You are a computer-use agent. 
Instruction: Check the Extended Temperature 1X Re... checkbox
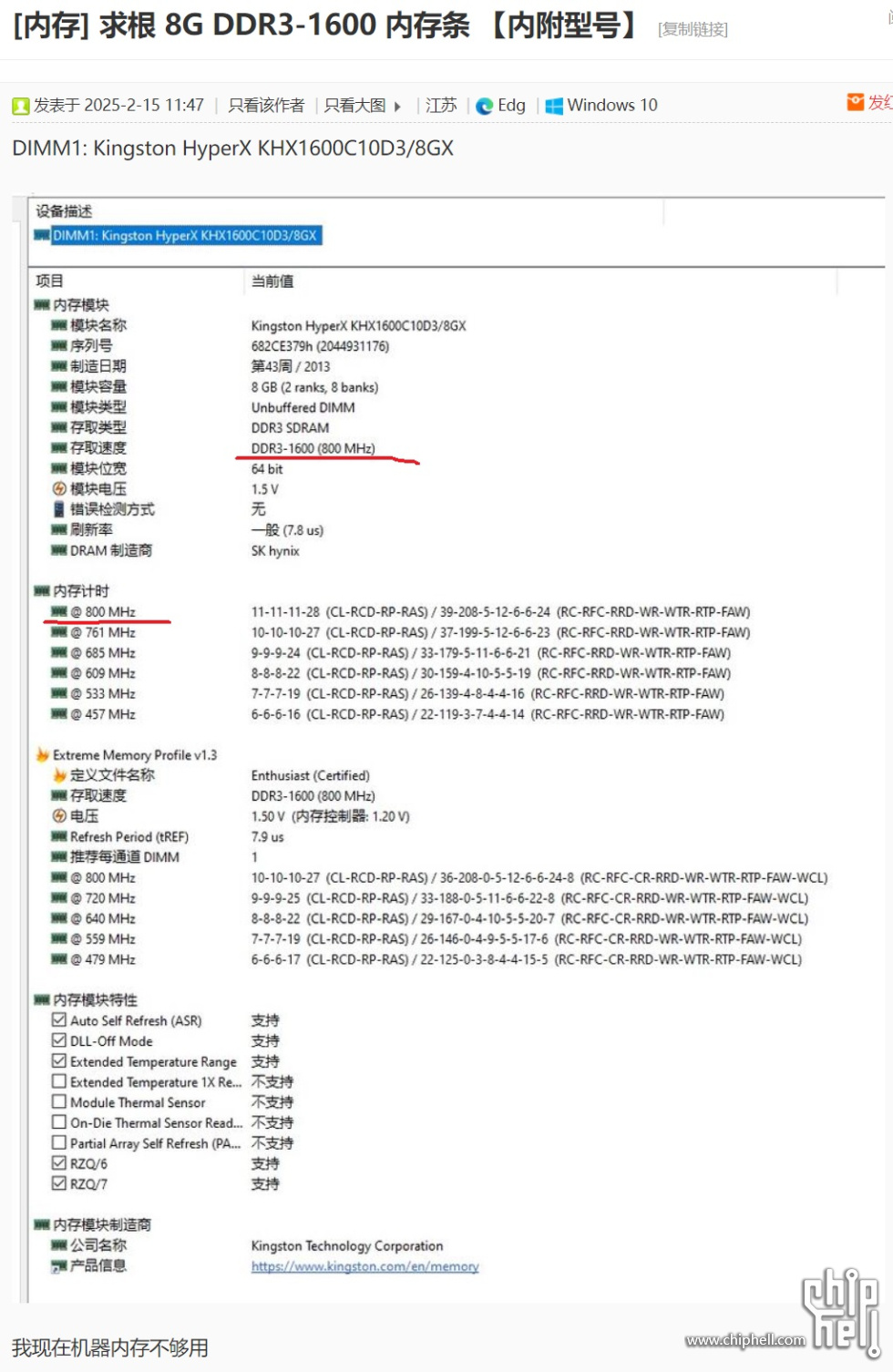59,1081
